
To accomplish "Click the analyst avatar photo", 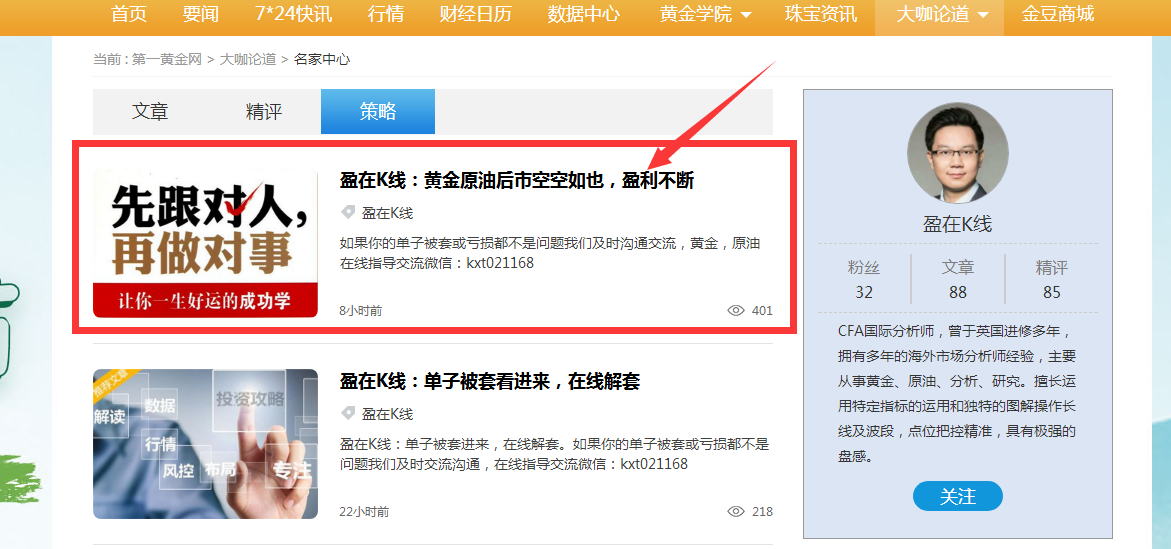I will click(957, 153).
